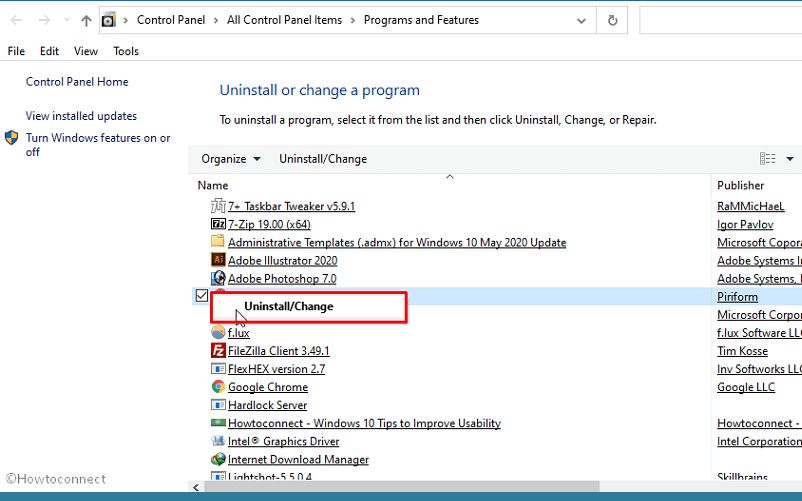Click Uninstall/Change in the toolbar

[323, 159]
